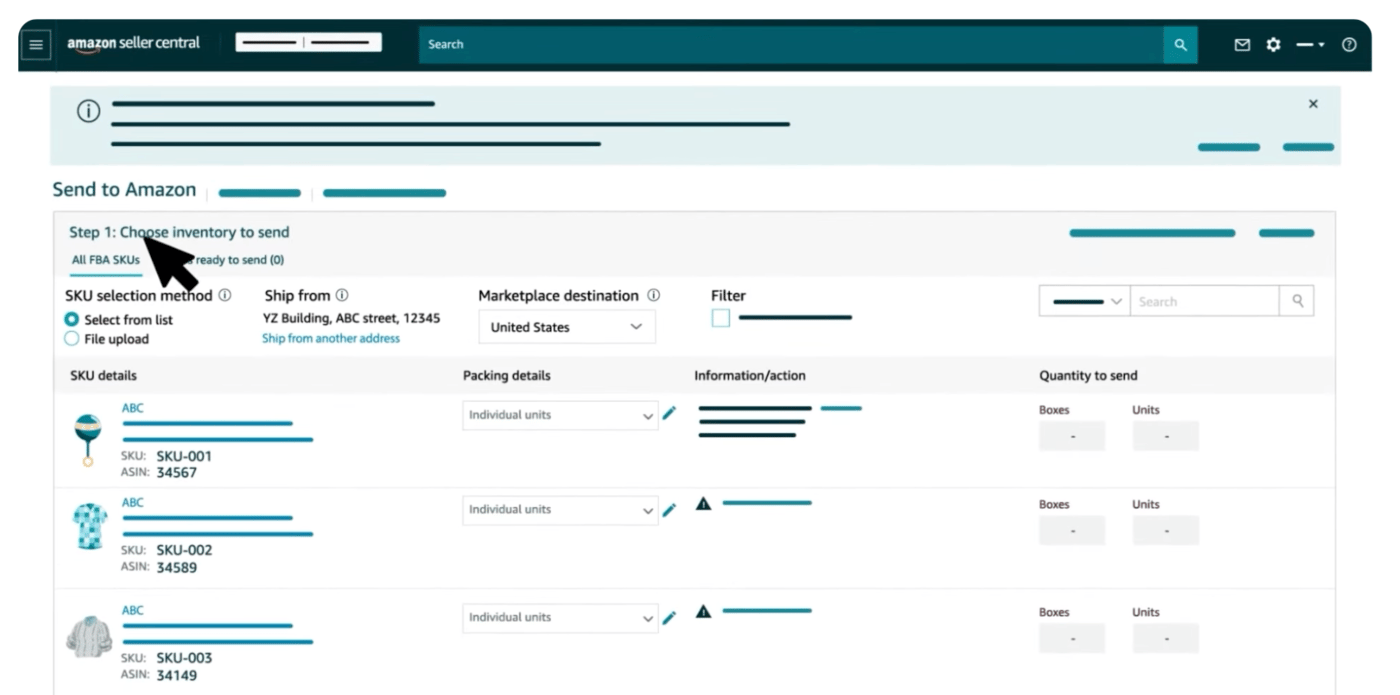
Task: Open the help question mark icon
Action: 1349,45
